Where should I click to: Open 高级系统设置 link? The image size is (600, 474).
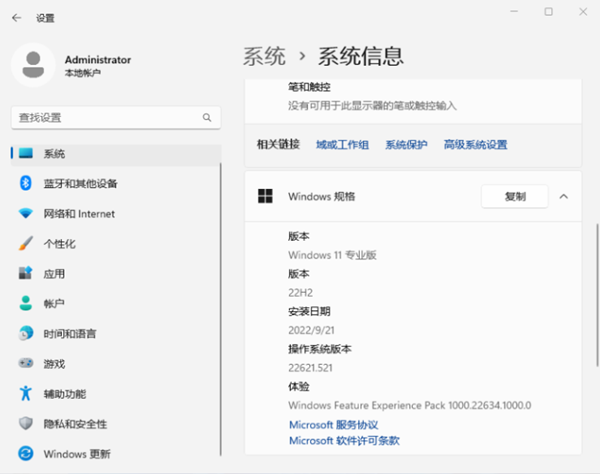click(475, 145)
